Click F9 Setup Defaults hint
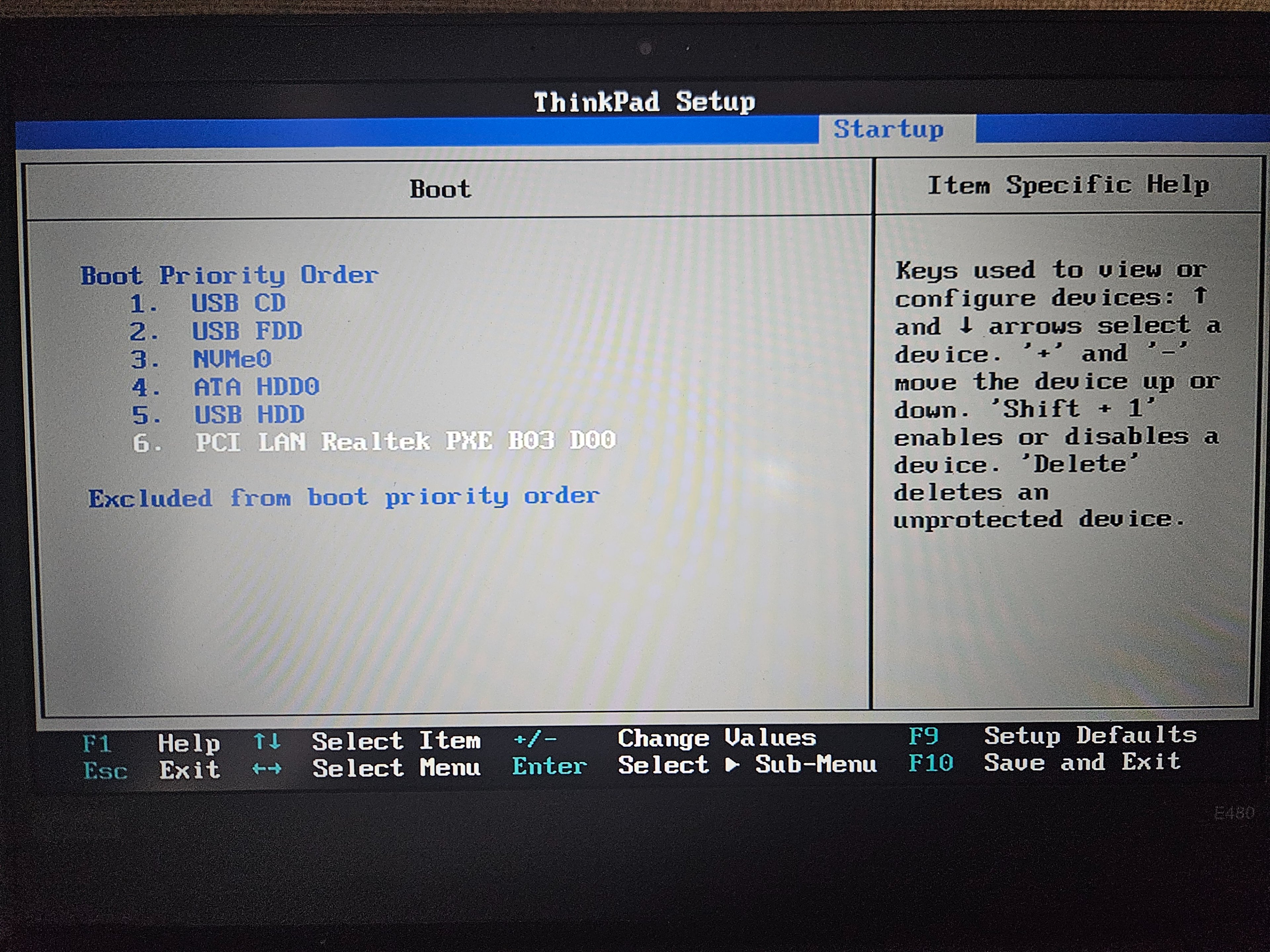 923,736
